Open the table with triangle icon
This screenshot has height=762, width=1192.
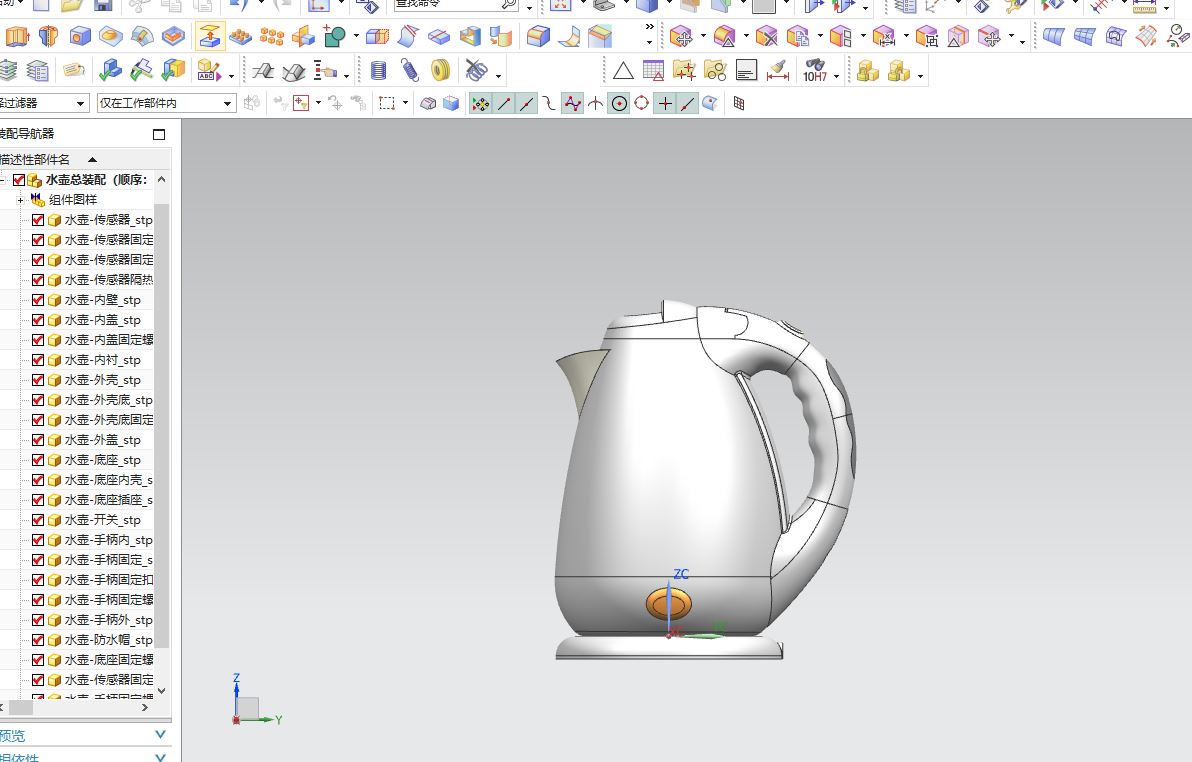click(x=653, y=71)
